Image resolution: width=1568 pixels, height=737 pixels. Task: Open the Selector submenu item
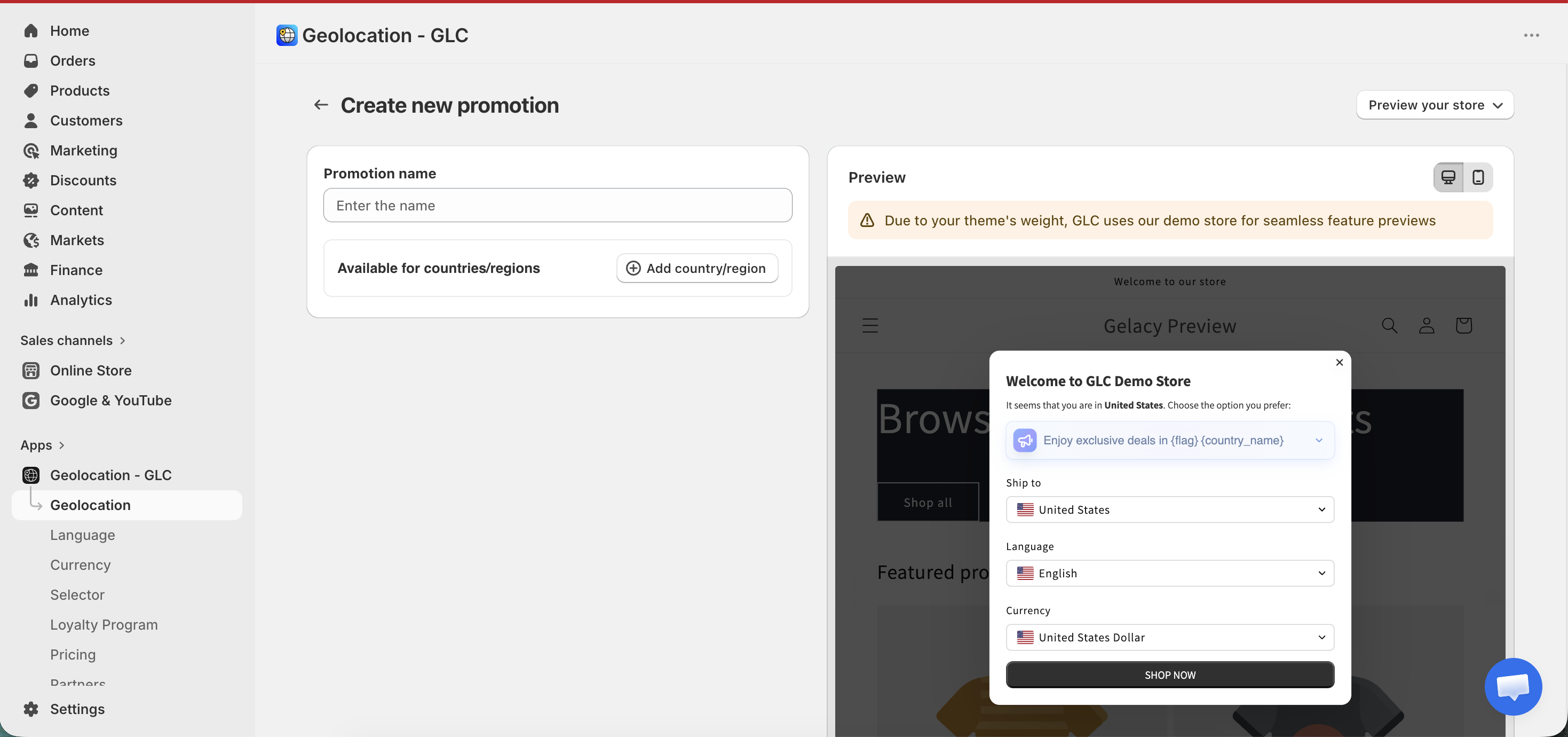click(77, 594)
